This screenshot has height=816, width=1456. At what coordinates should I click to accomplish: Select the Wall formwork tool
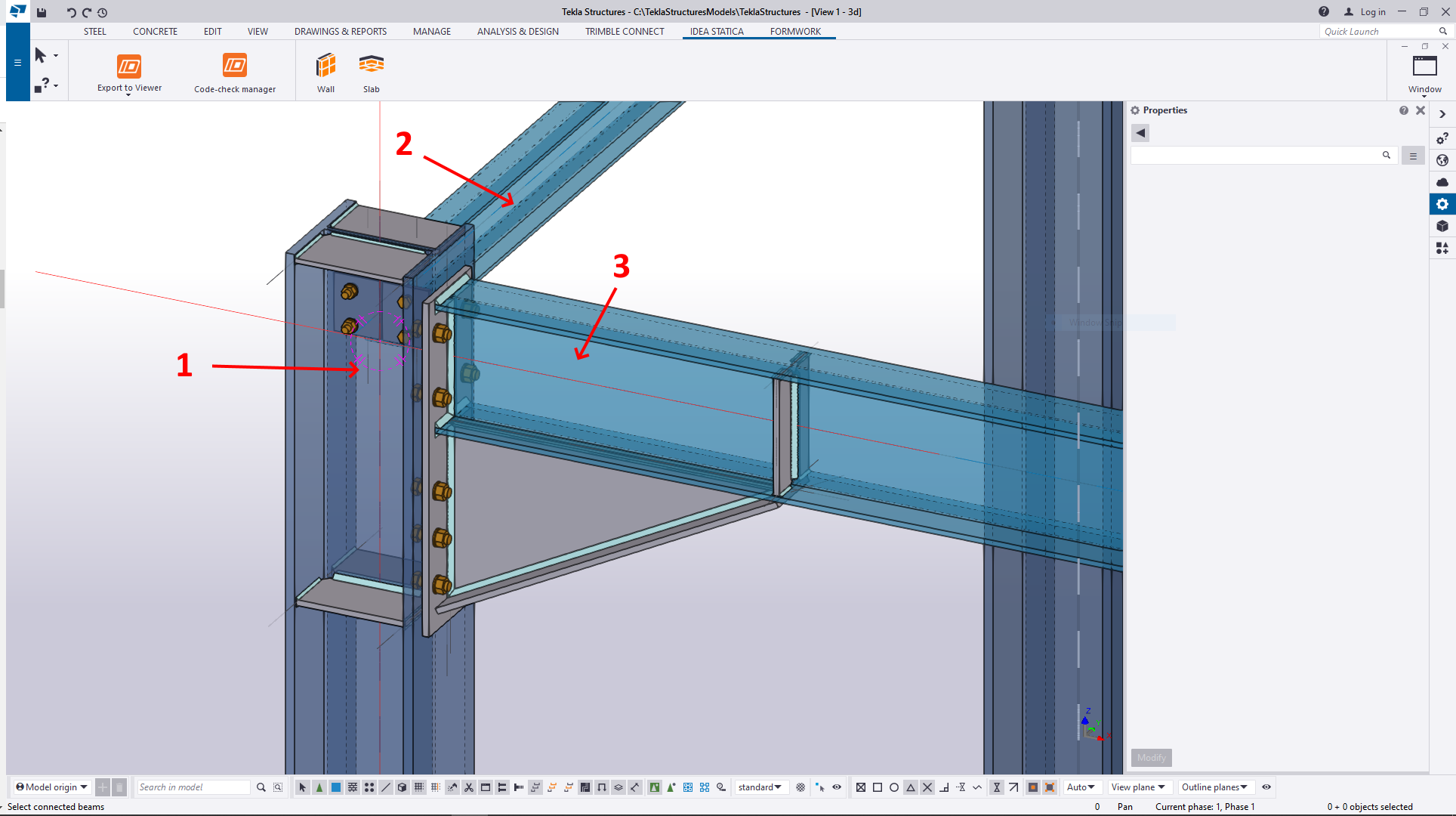325,71
